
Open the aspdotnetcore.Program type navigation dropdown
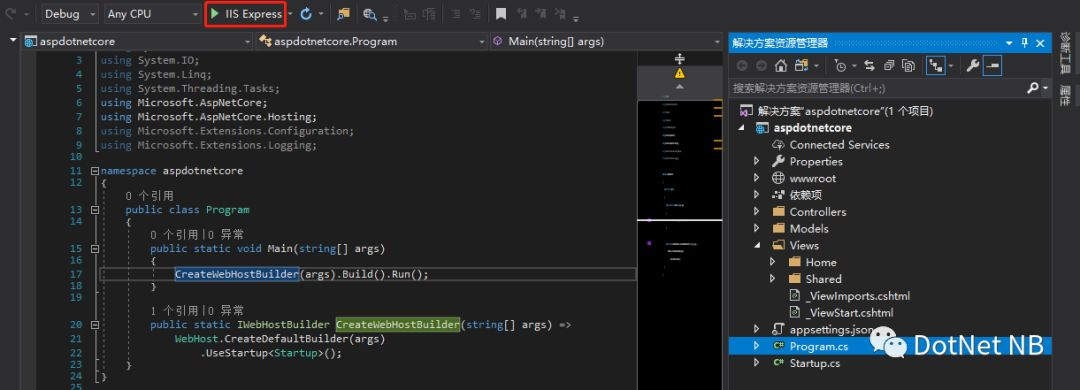[x=372, y=41]
